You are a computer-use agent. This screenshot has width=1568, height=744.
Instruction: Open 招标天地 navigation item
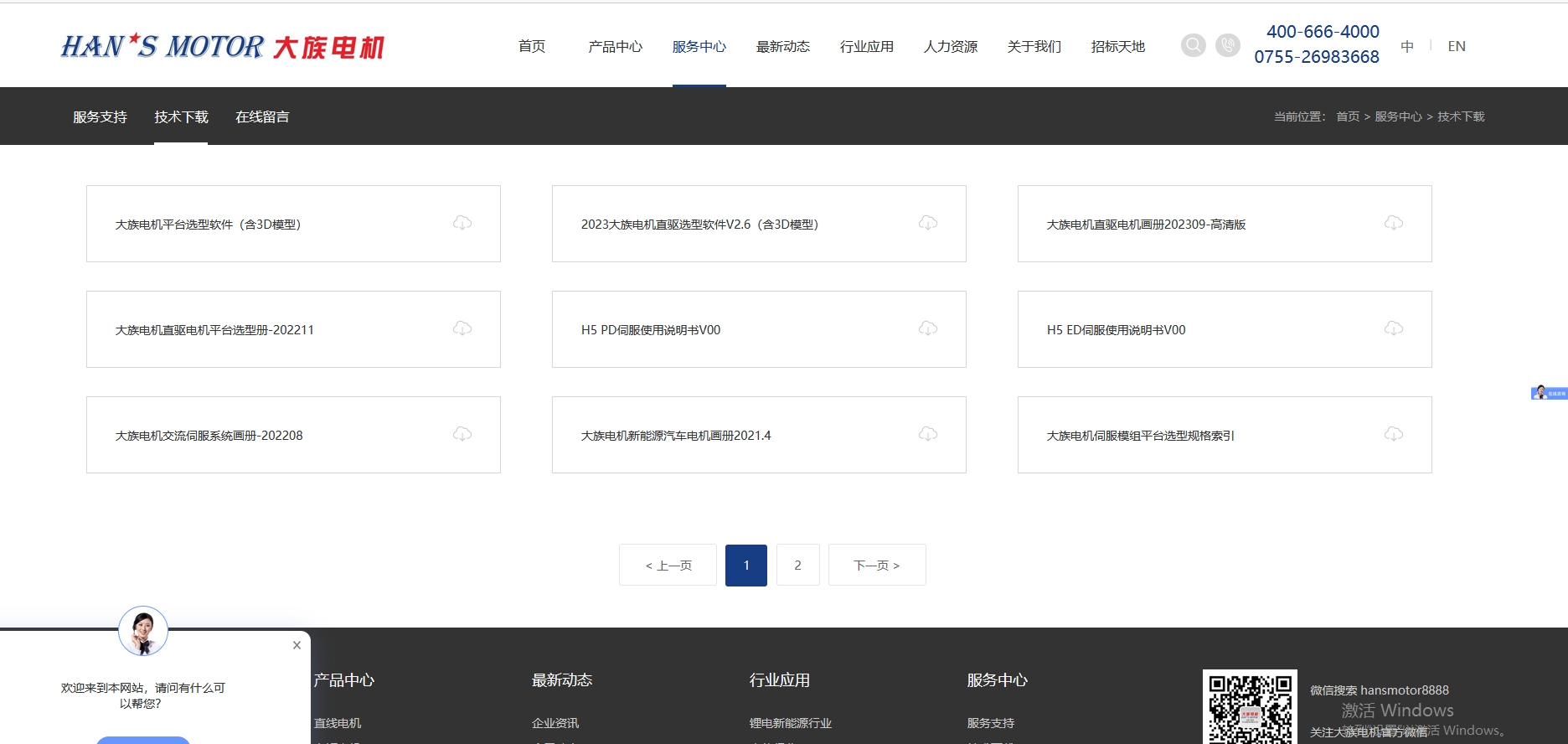pyautogui.click(x=1118, y=46)
